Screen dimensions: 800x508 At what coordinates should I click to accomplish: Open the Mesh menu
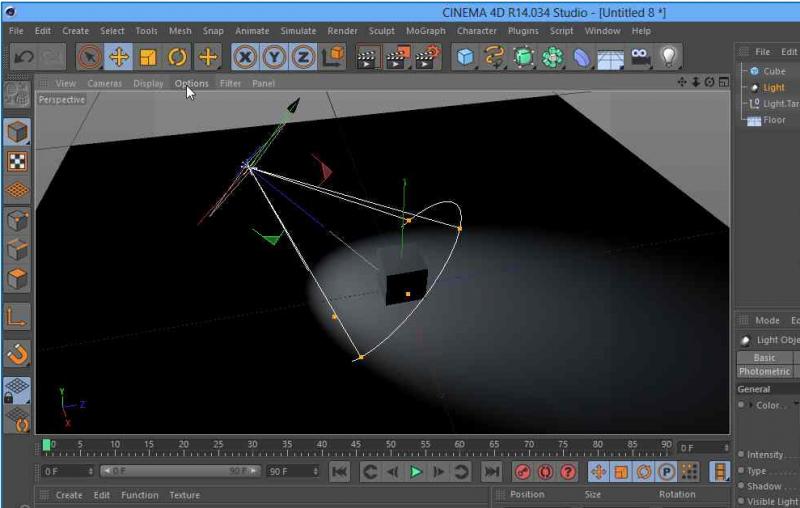point(180,31)
